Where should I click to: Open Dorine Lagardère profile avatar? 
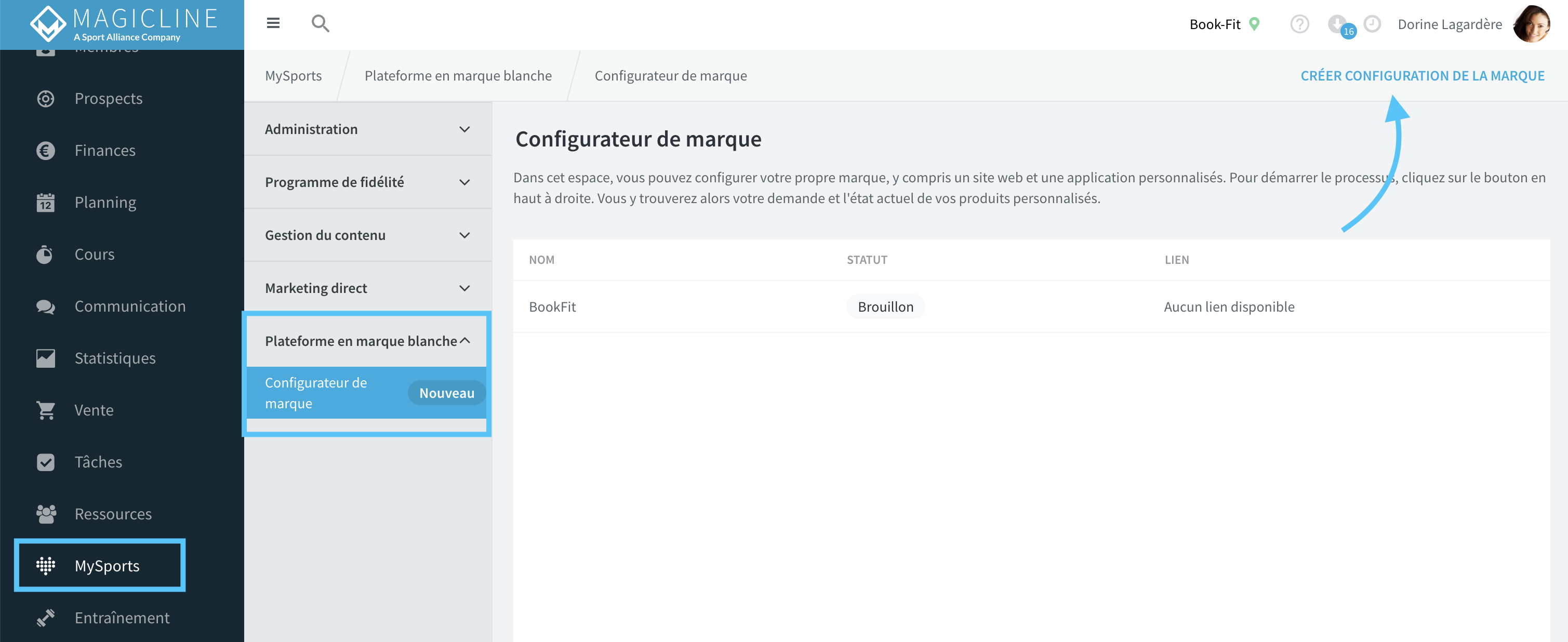coord(1532,24)
